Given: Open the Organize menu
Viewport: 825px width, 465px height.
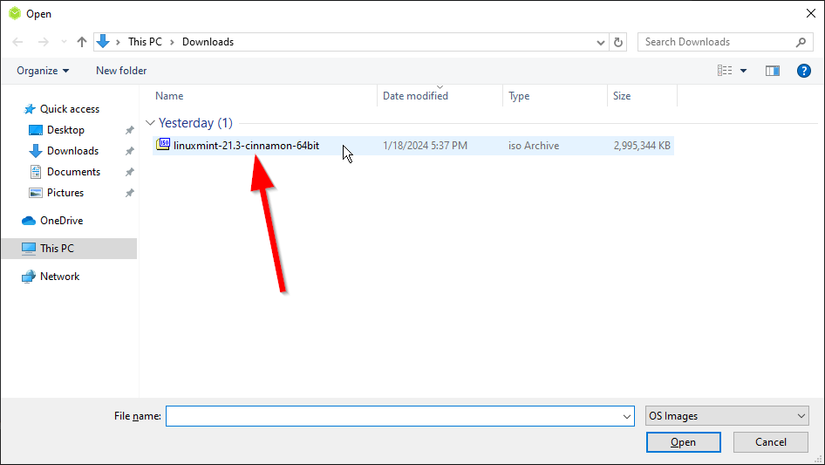Looking at the screenshot, I should 43,70.
